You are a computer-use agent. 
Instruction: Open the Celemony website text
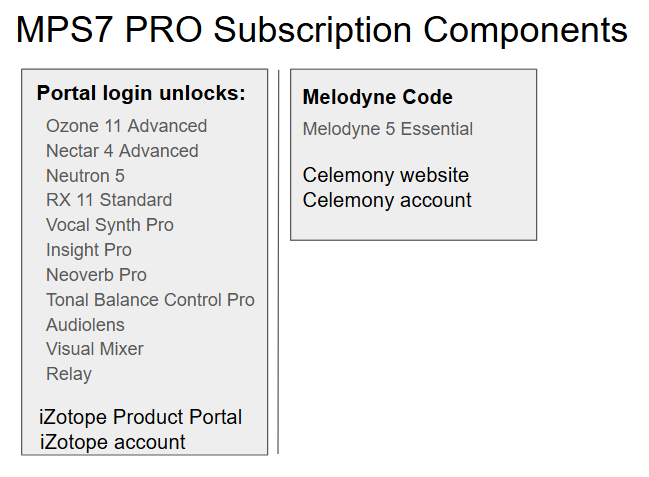(385, 175)
